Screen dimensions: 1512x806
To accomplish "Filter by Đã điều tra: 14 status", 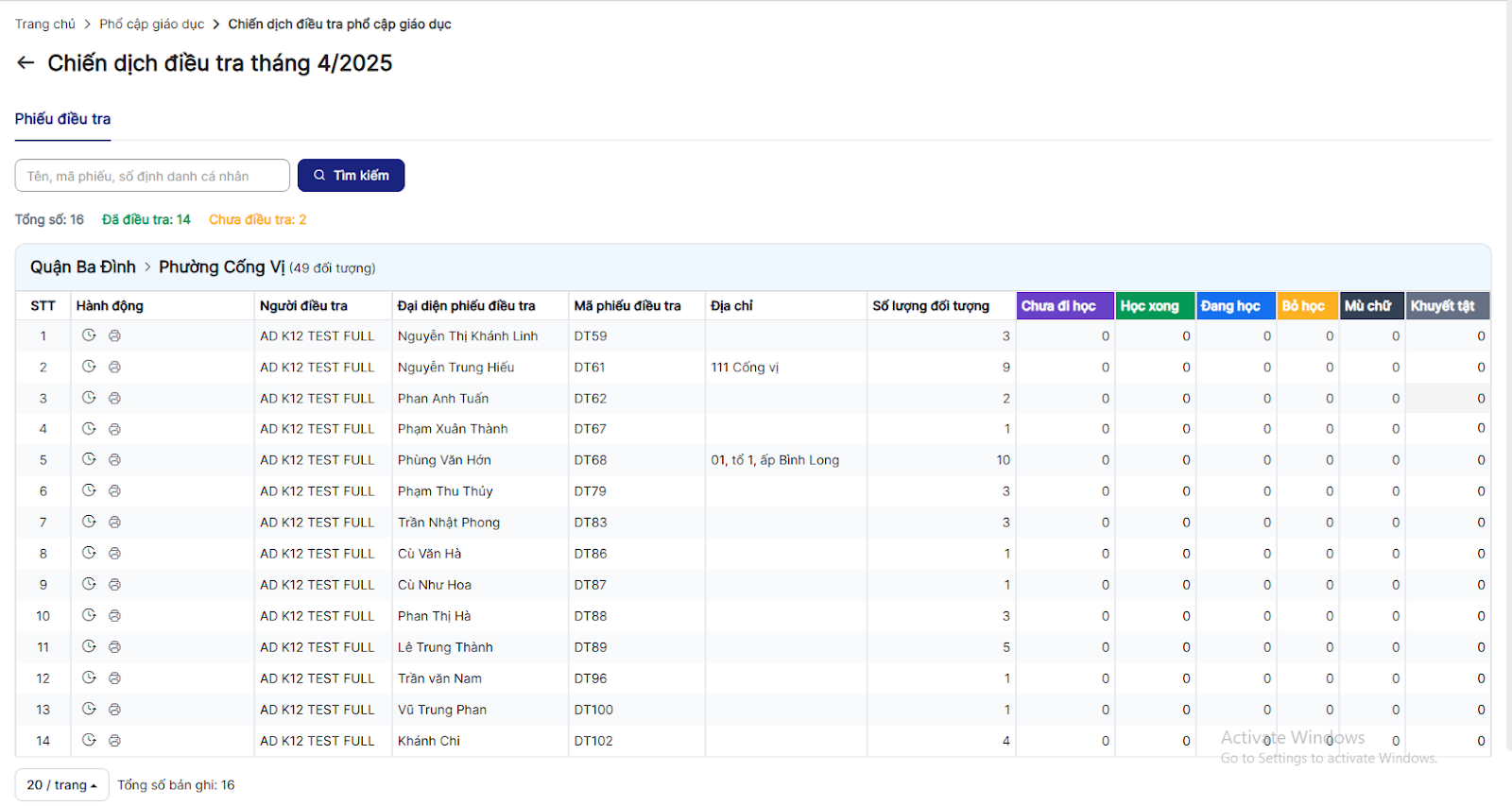I will coord(146,220).
